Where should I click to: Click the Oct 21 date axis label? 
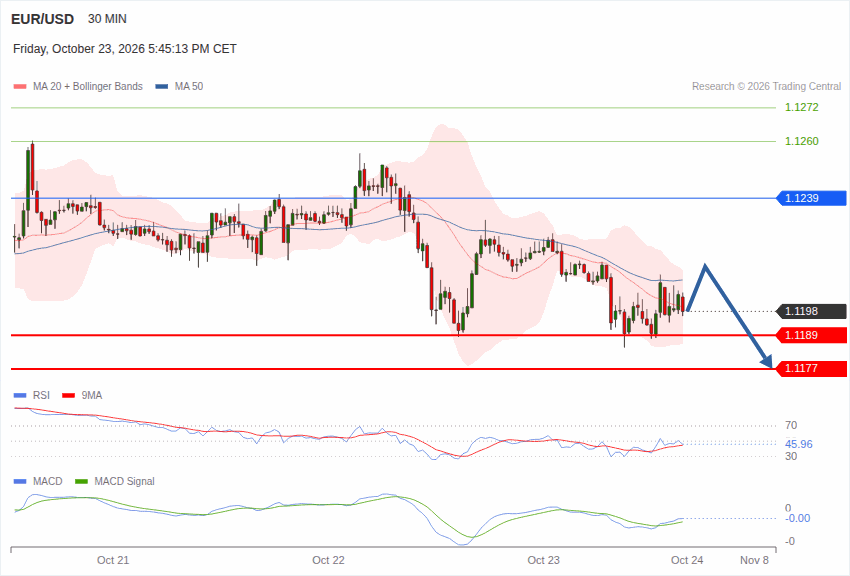coord(113,560)
